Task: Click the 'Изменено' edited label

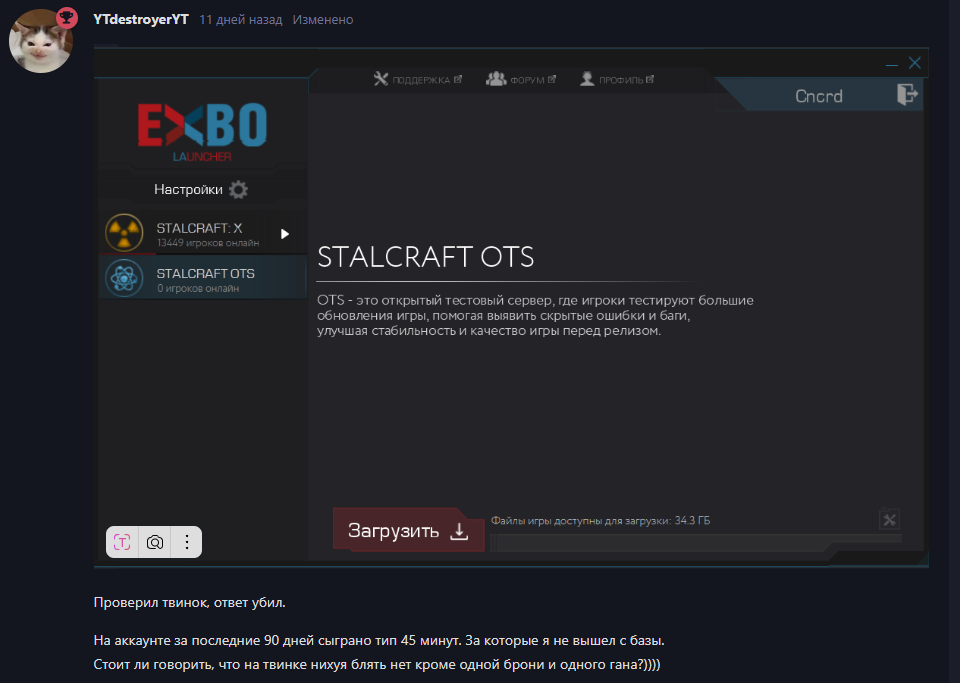Action: coord(323,20)
